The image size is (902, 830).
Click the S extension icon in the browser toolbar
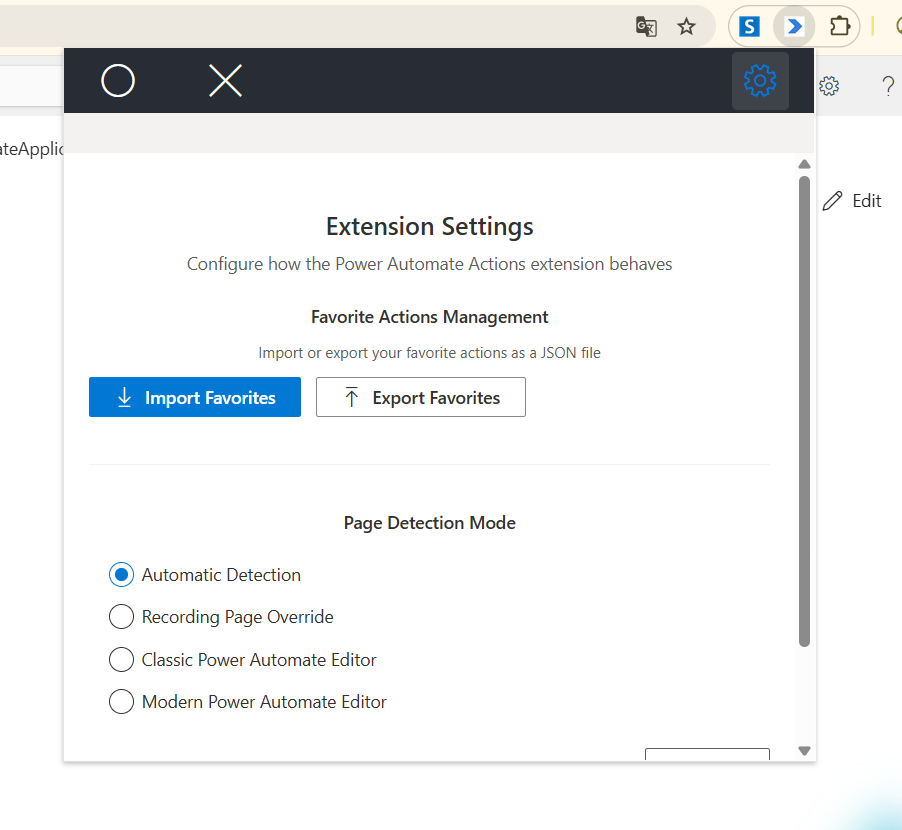(749, 26)
